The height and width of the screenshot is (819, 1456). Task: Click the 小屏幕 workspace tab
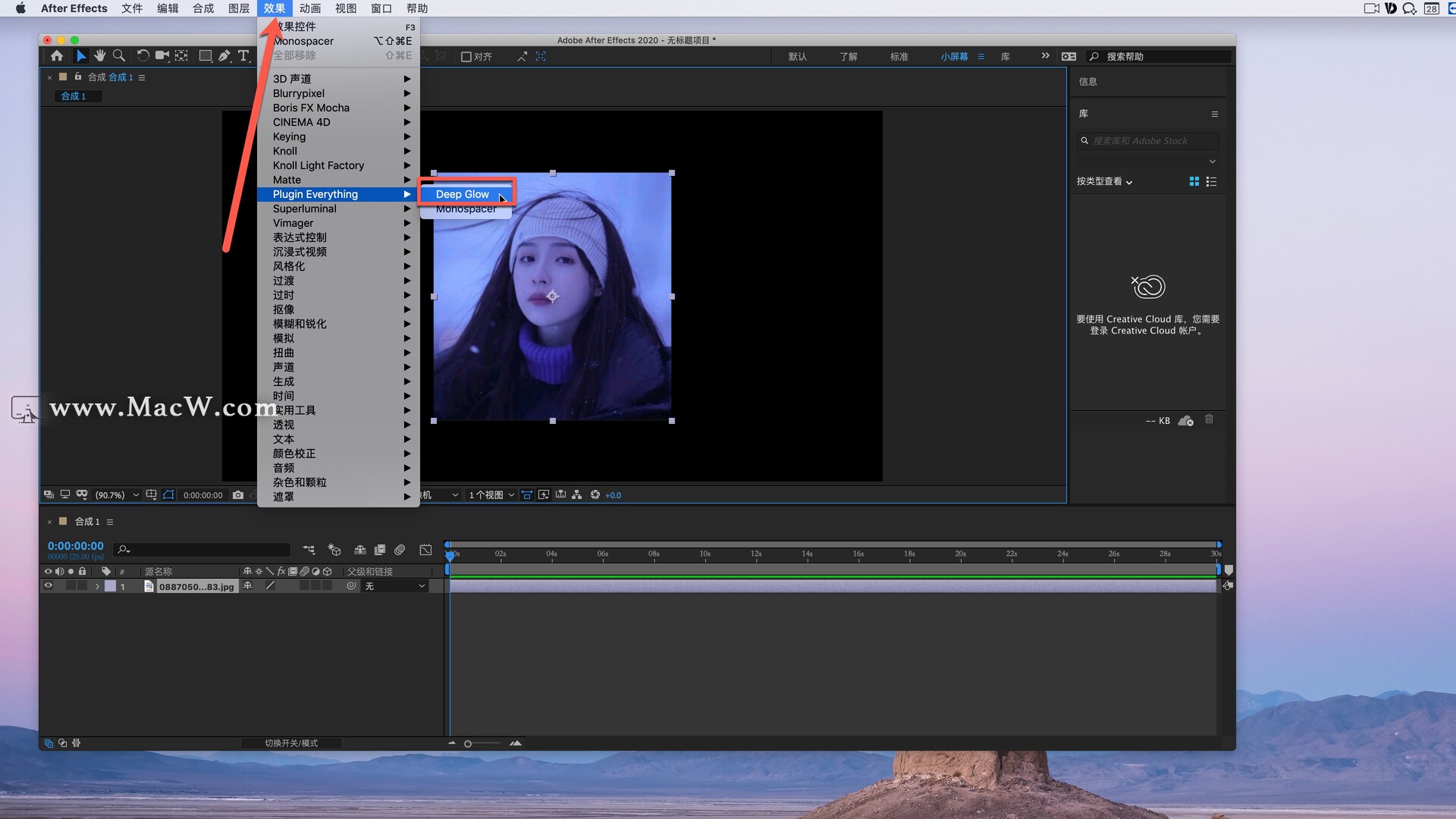[953, 56]
